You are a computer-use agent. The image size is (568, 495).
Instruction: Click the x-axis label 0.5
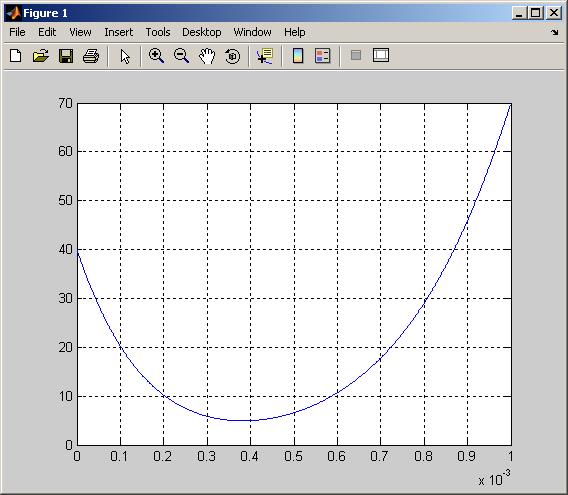point(293,456)
